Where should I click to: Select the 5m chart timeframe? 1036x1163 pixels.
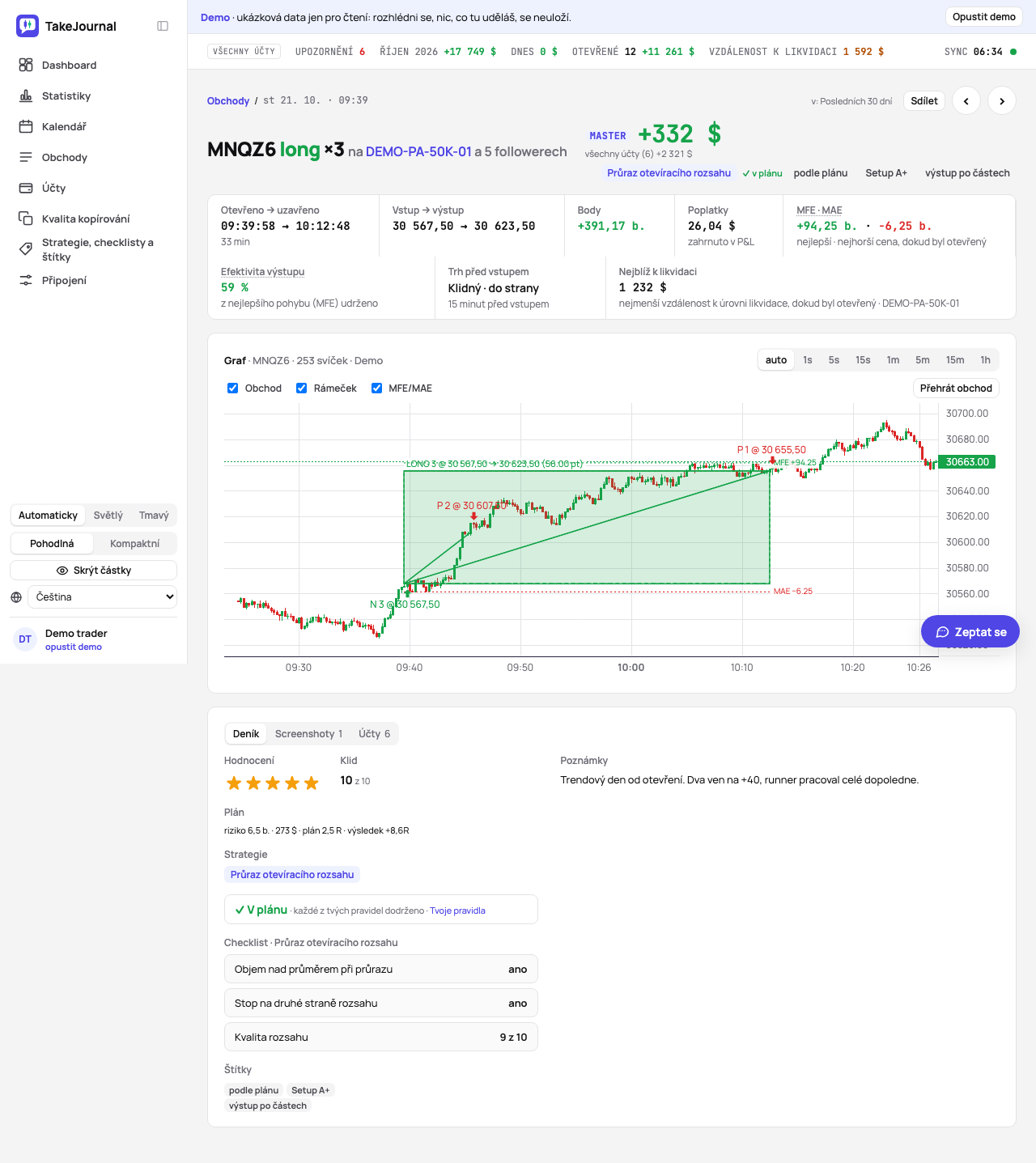coord(923,360)
